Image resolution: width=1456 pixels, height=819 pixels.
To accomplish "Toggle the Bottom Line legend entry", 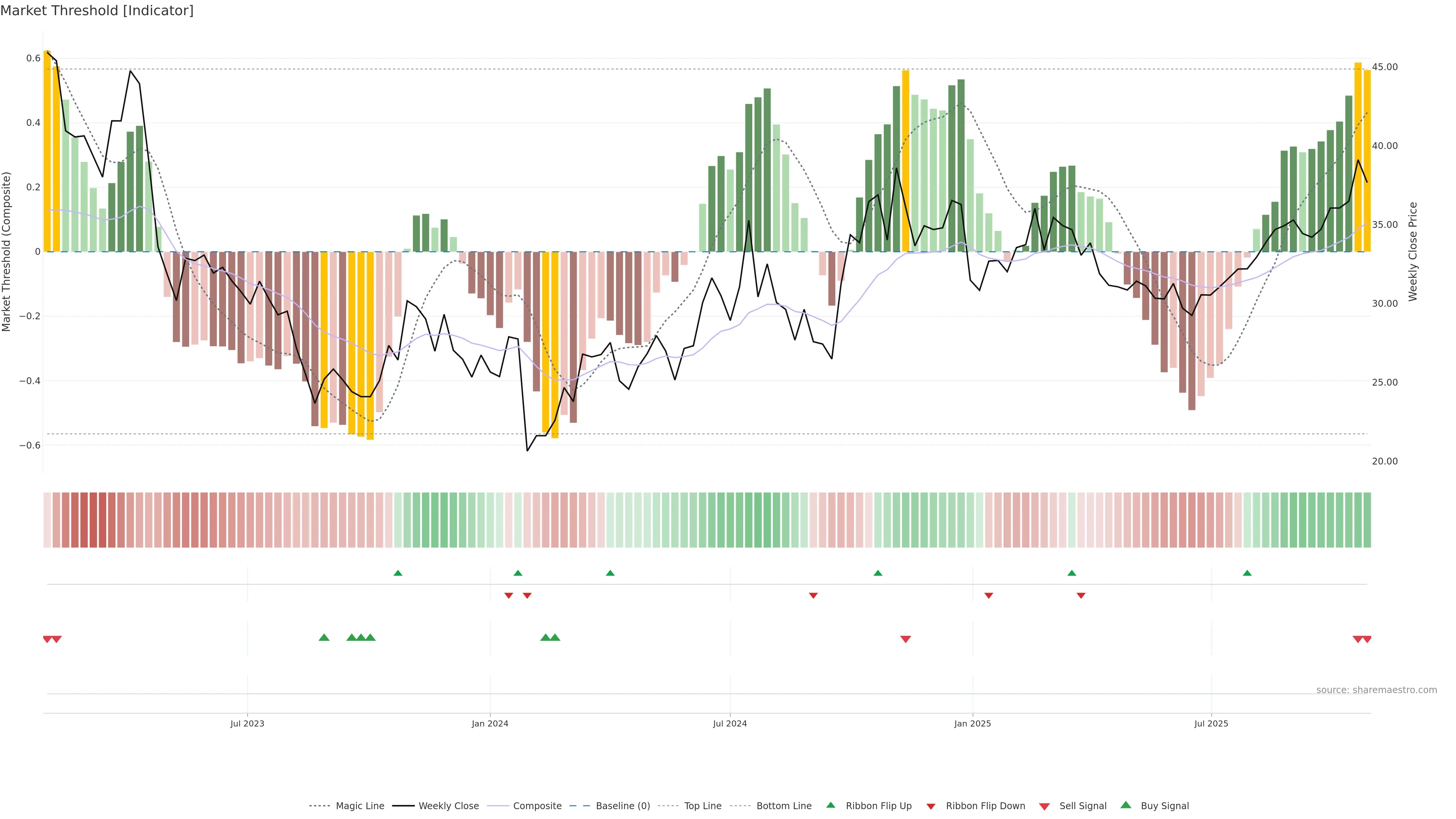I will (x=783, y=806).
